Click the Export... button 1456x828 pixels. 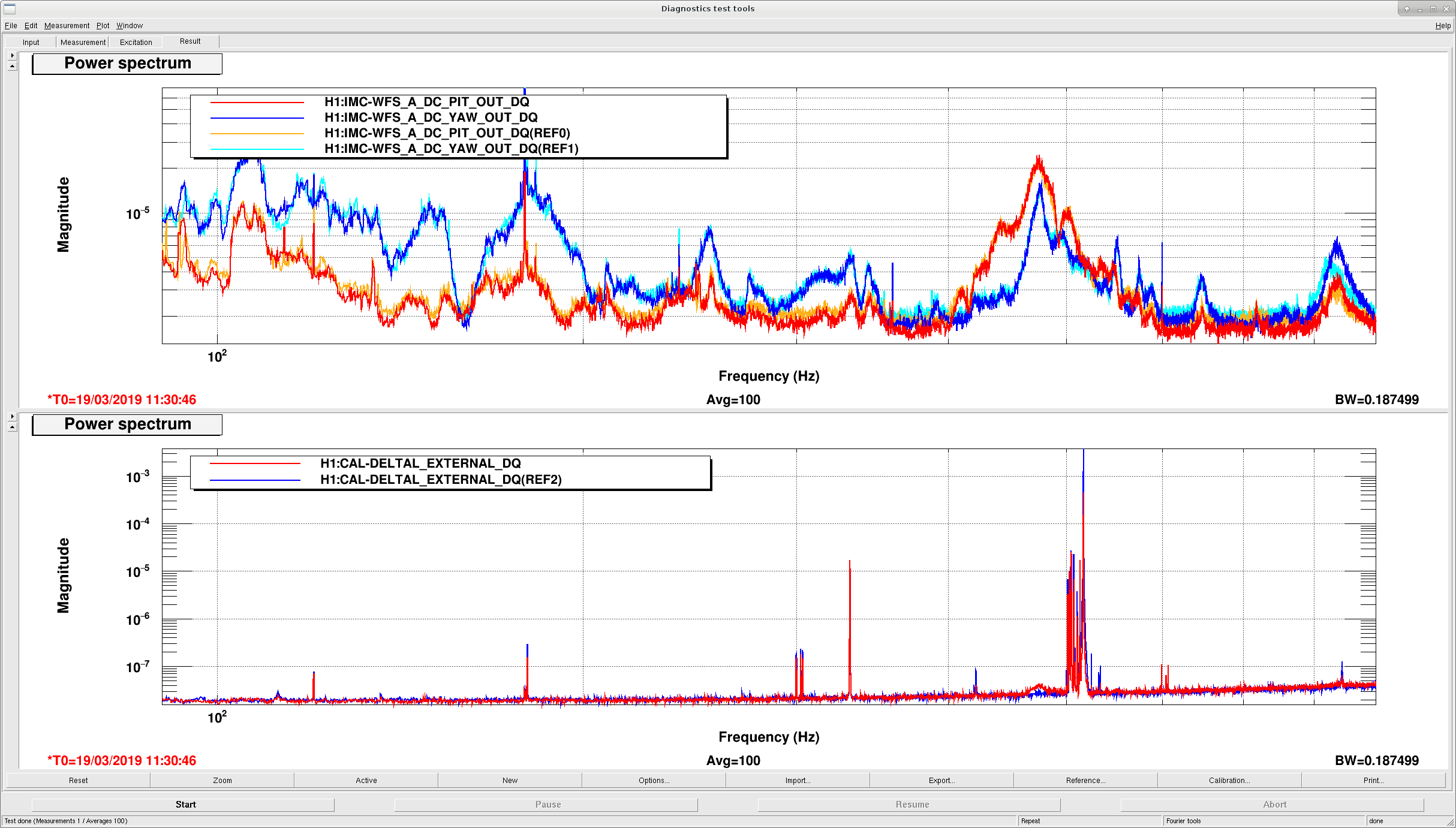(x=941, y=780)
